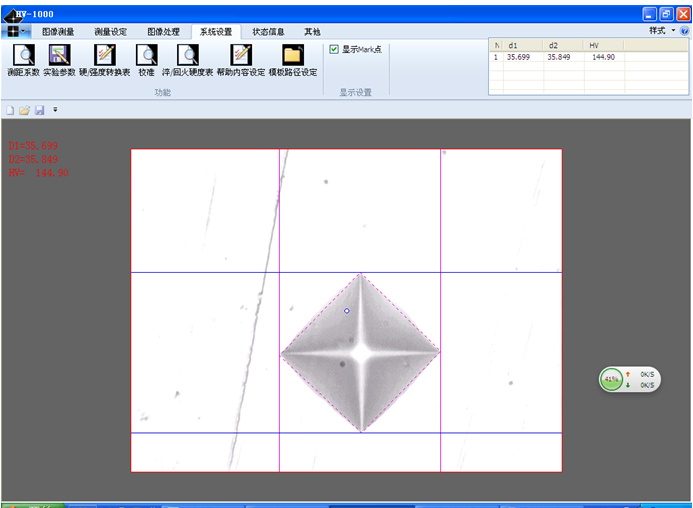Open the application menu button dropdown
The width and height of the screenshot is (693, 508).
pyautogui.click(x=17, y=32)
